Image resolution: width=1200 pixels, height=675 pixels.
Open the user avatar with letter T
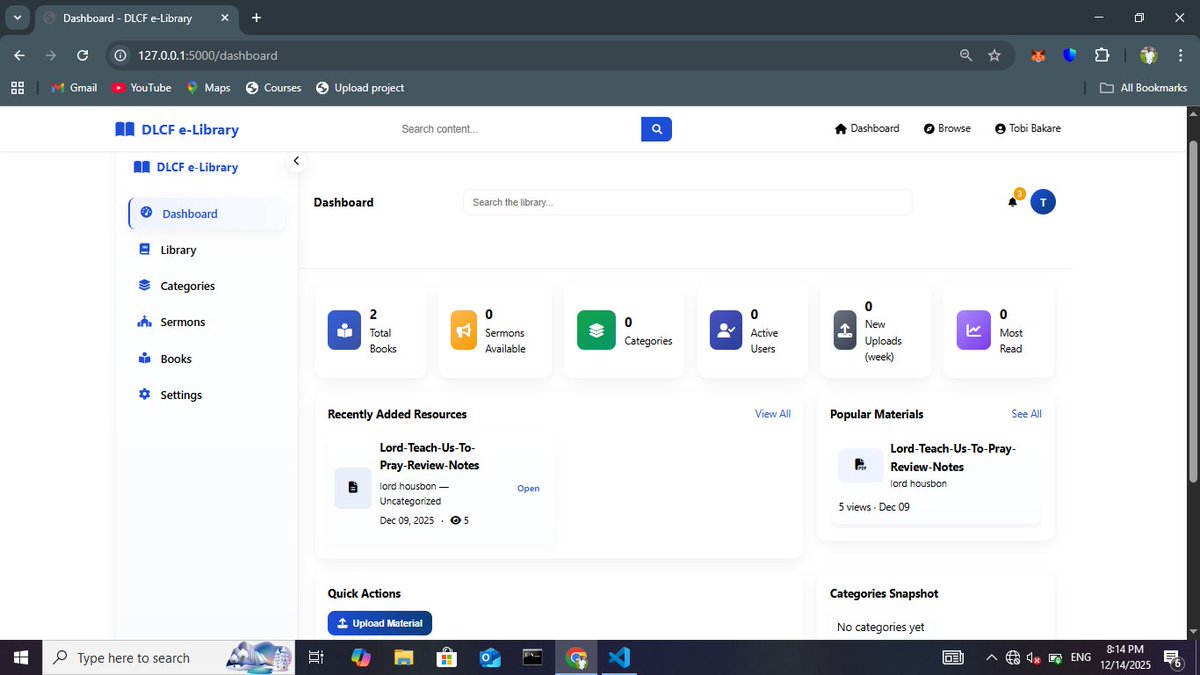coord(1043,202)
